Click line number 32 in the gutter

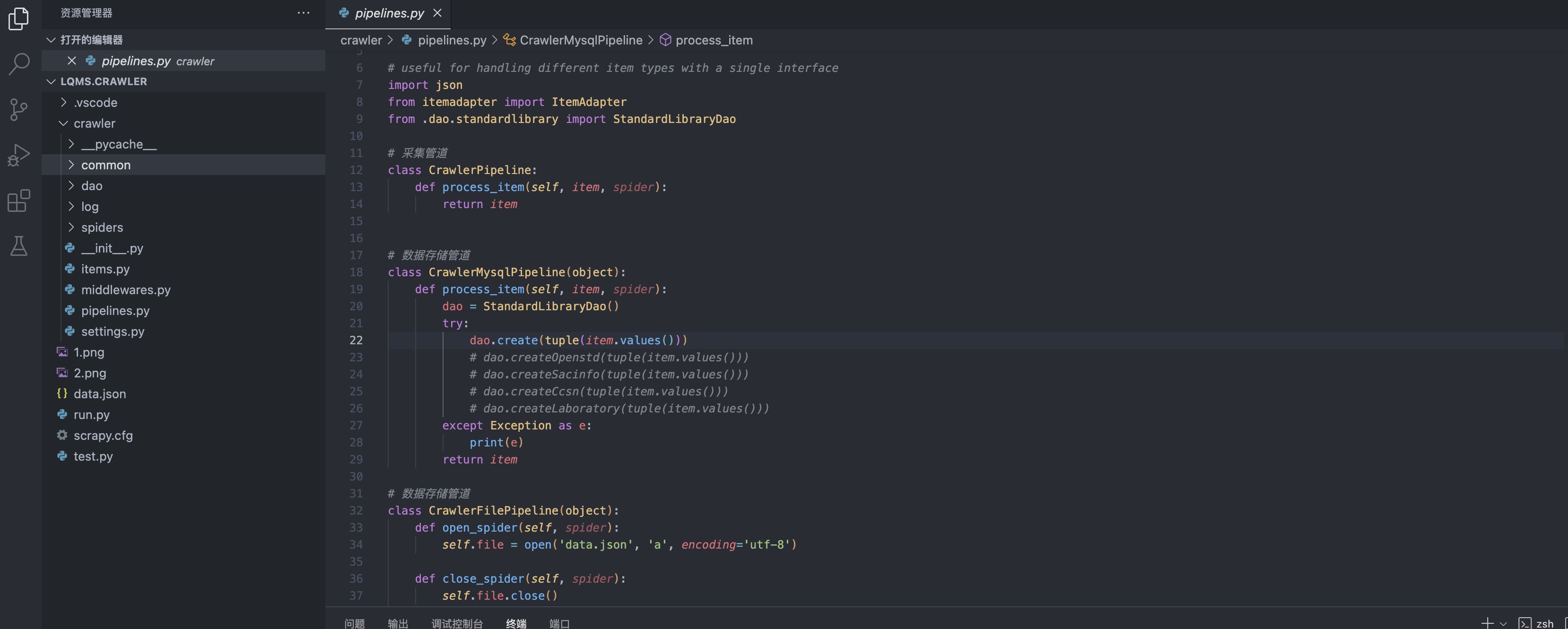pos(356,510)
